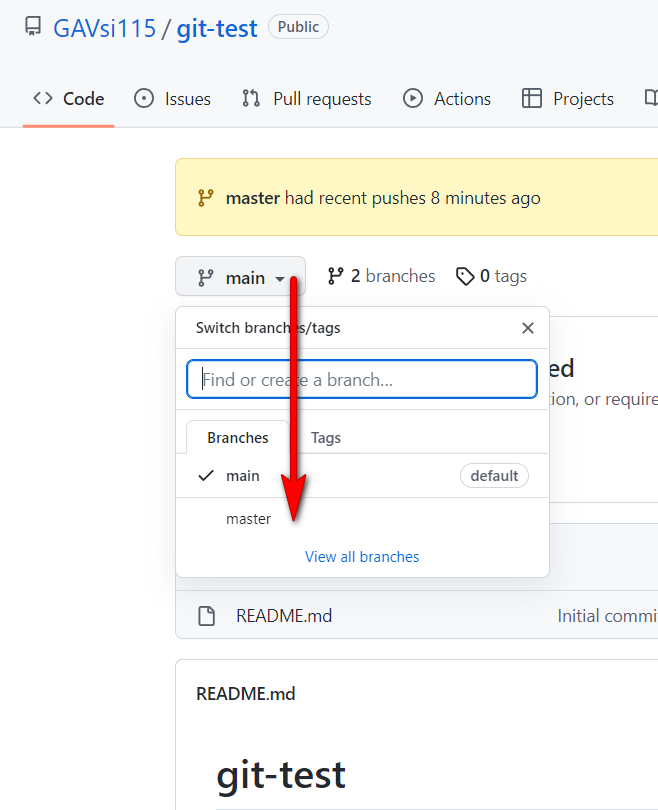658x810 pixels.
Task: Click the repository icon beside GAVsi115
Action: point(33,26)
